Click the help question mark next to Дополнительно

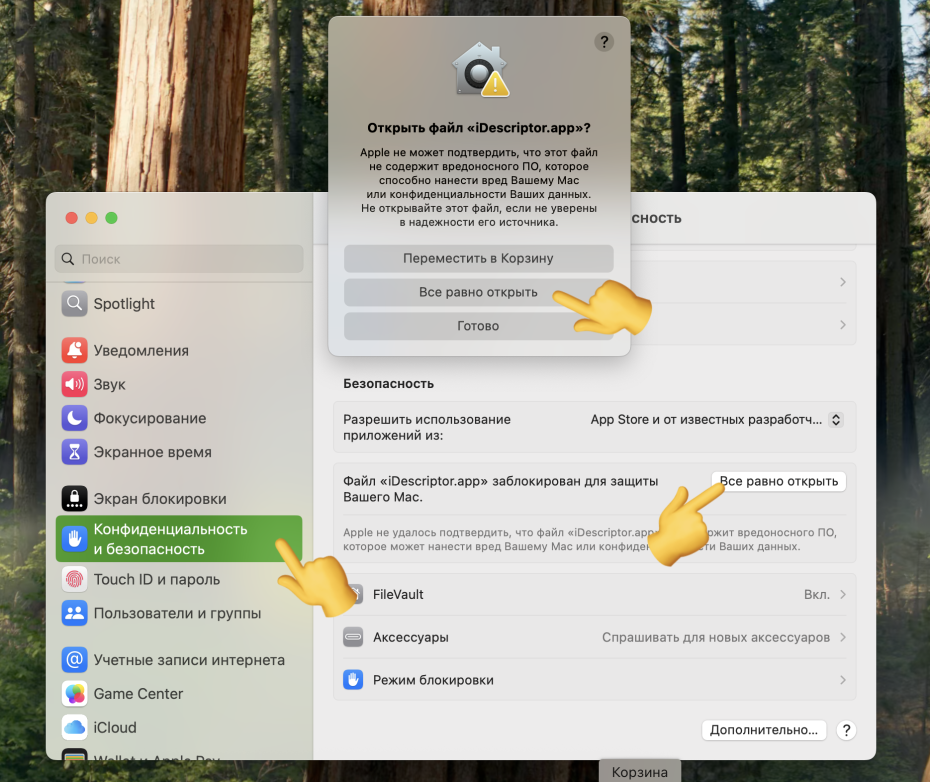[846, 730]
